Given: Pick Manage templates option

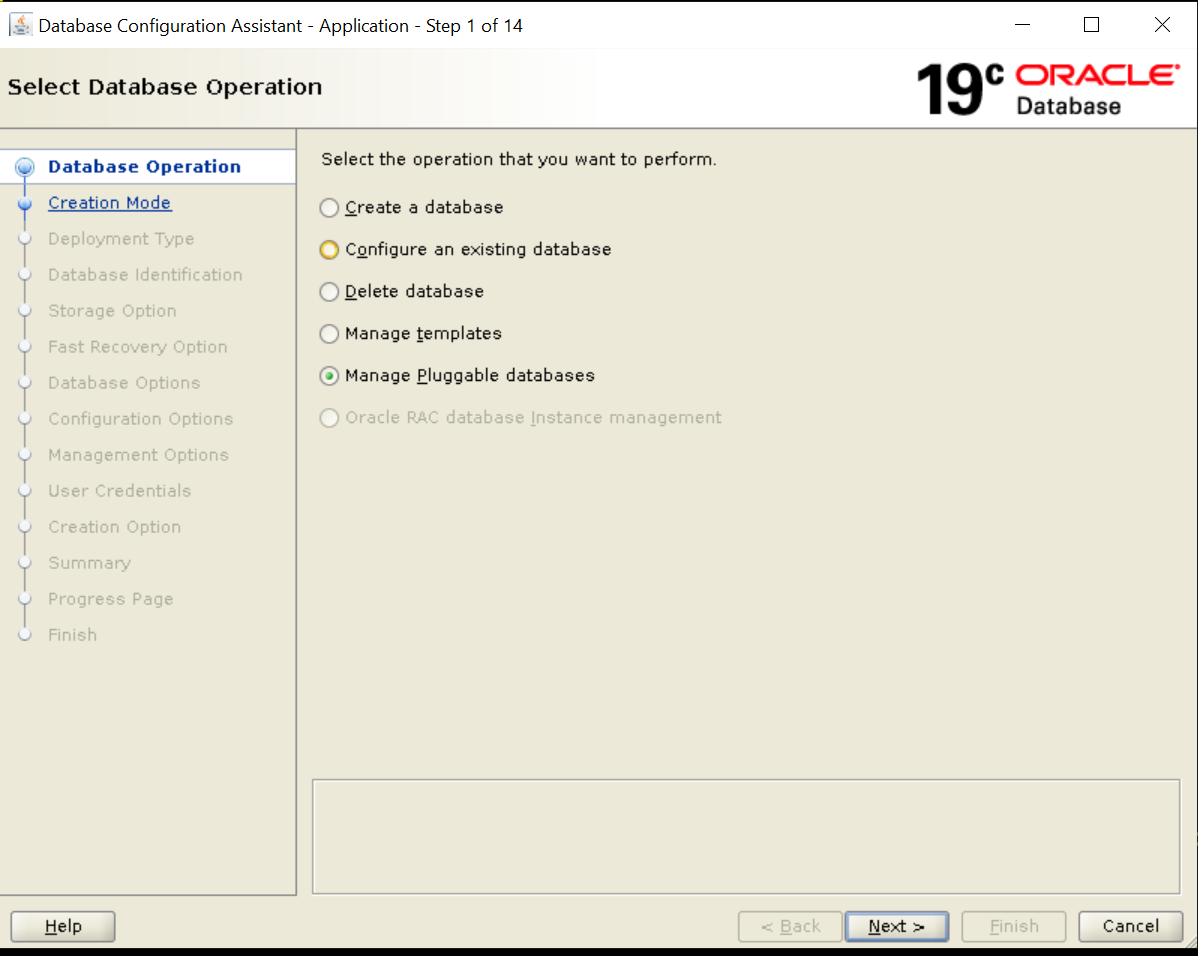Looking at the screenshot, I should tap(329, 334).
